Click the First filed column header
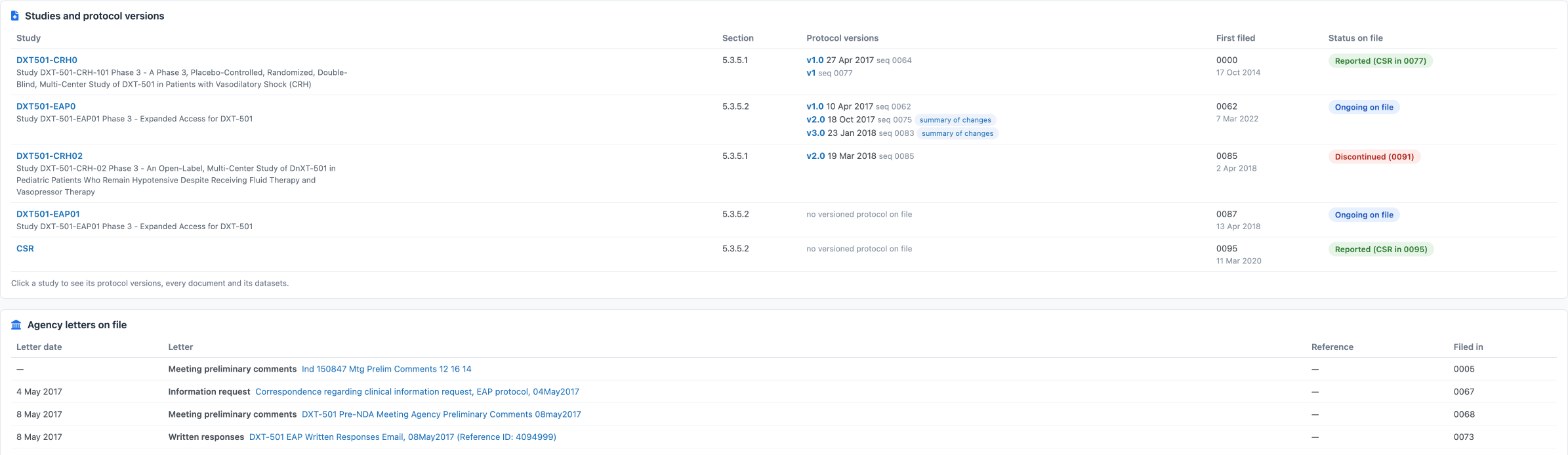This screenshot has width=1568, height=455. [1235, 38]
